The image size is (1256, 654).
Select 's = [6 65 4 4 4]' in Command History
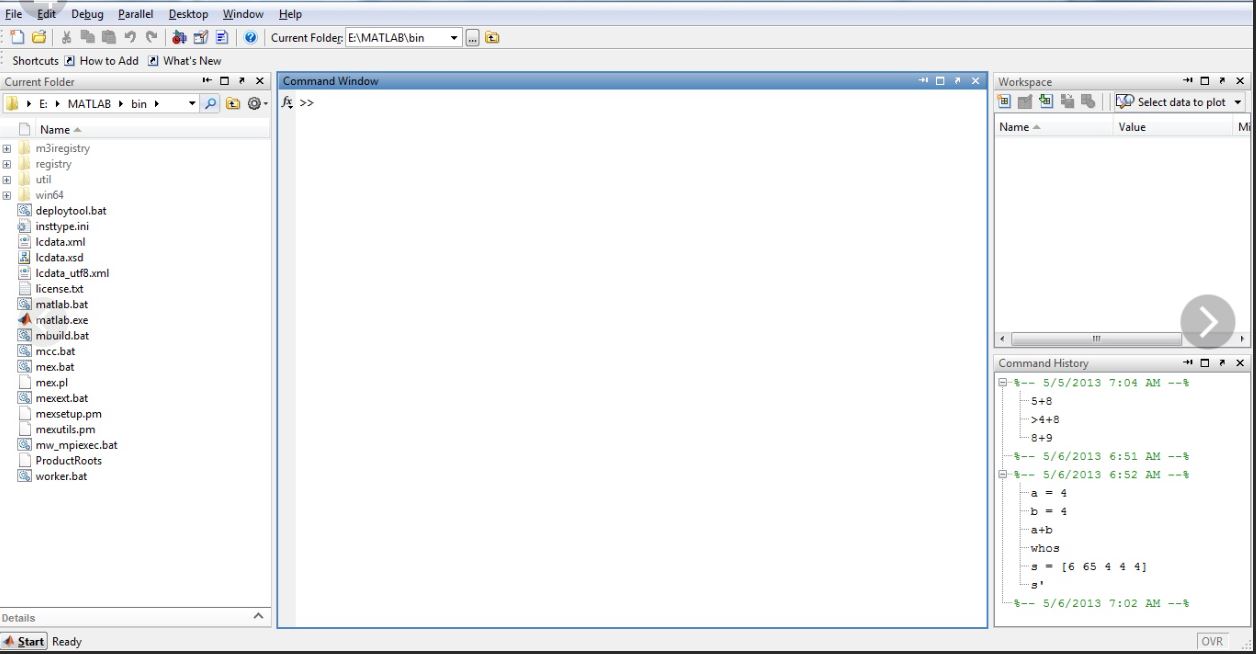(1089, 567)
